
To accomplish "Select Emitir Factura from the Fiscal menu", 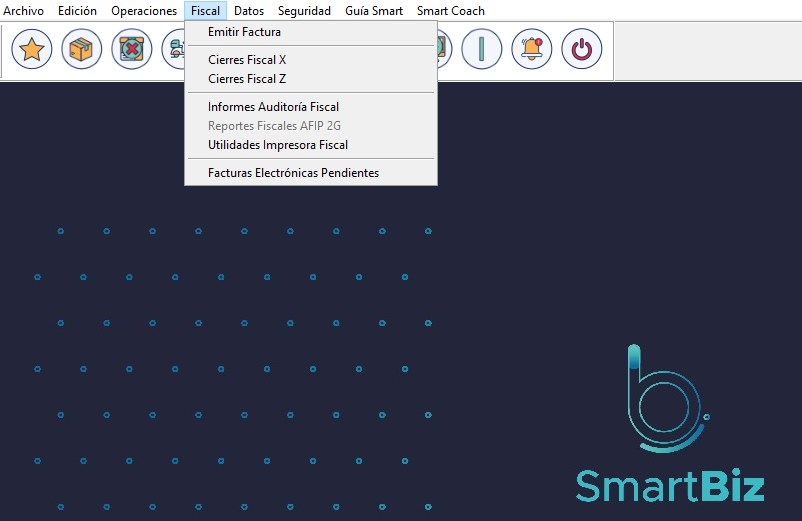I will 244,32.
